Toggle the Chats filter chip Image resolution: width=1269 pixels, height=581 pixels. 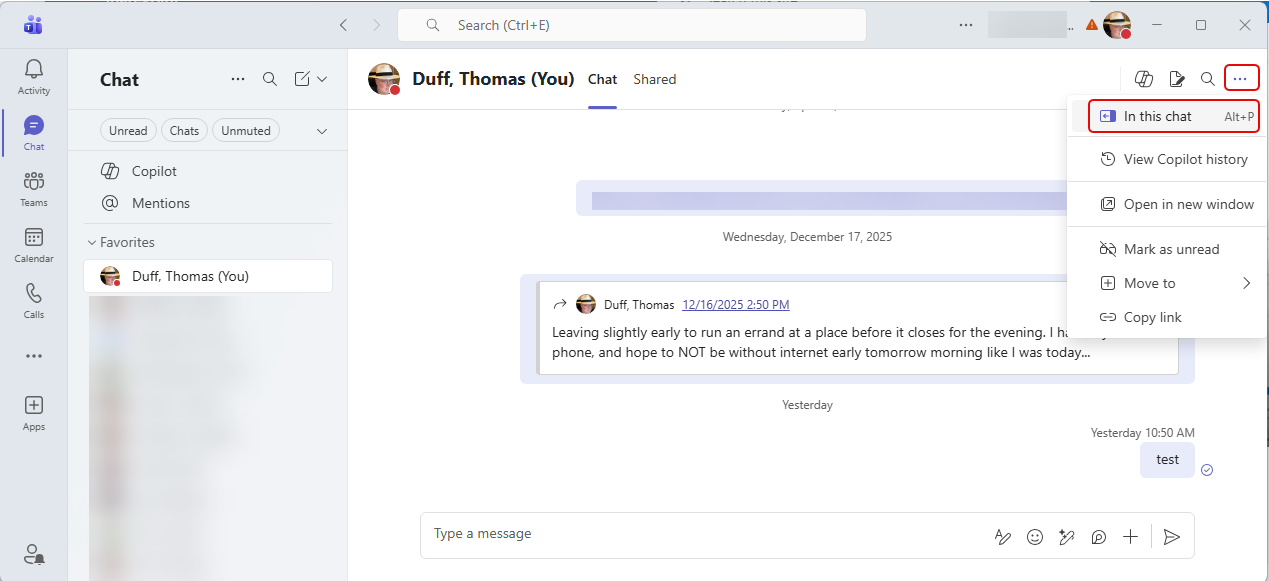(184, 130)
